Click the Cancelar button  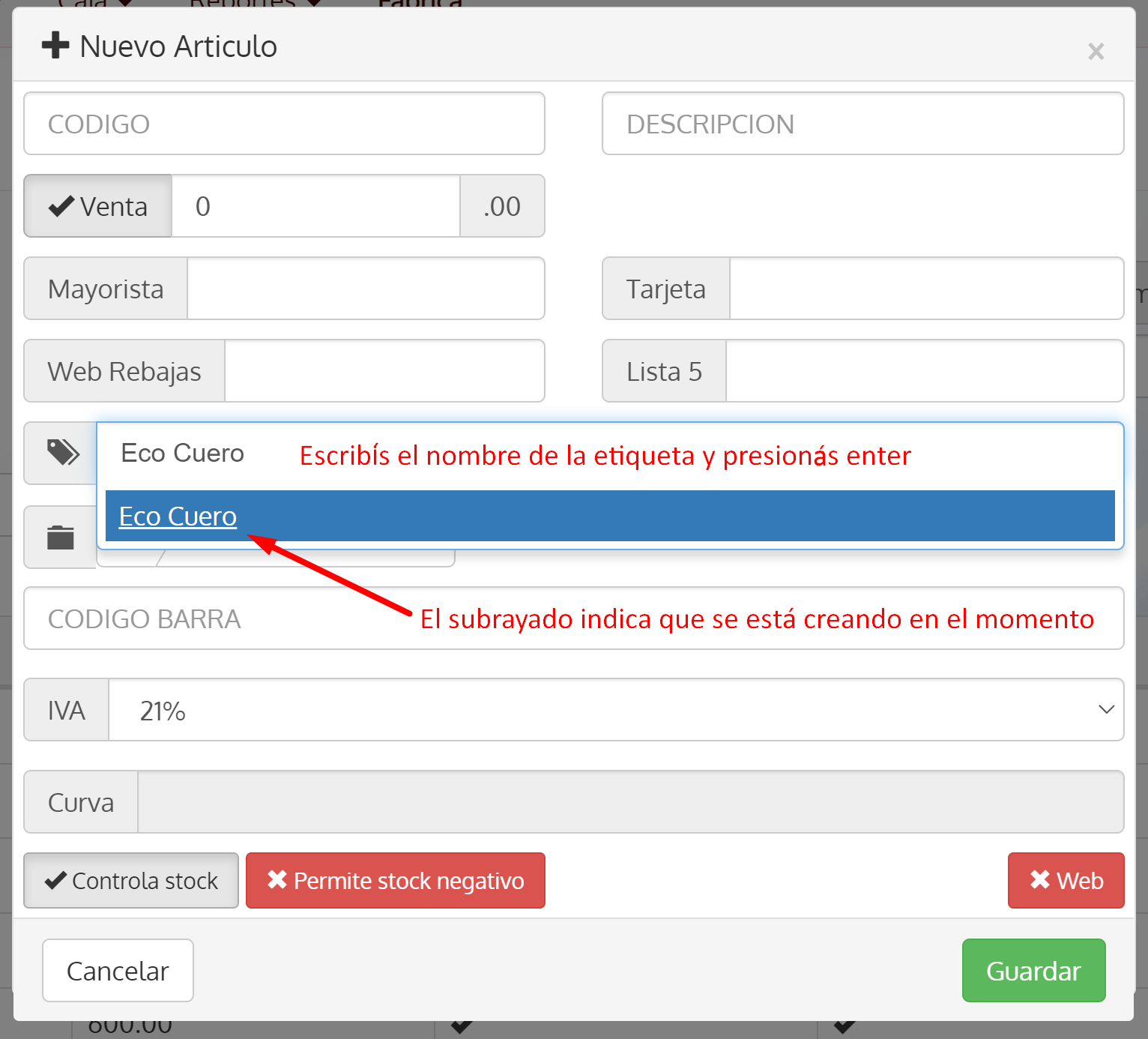(117, 970)
